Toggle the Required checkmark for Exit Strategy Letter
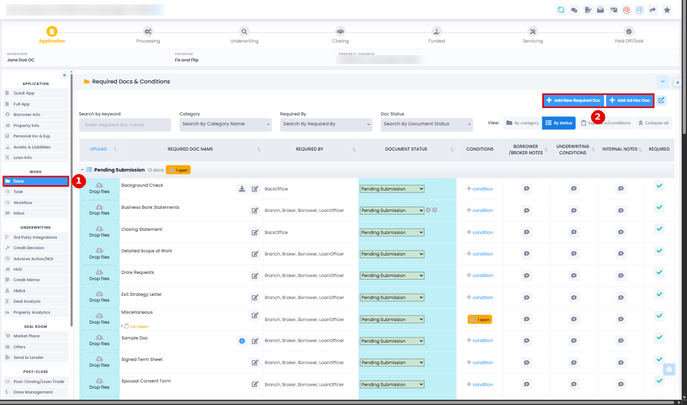687x405 pixels. click(659, 294)
